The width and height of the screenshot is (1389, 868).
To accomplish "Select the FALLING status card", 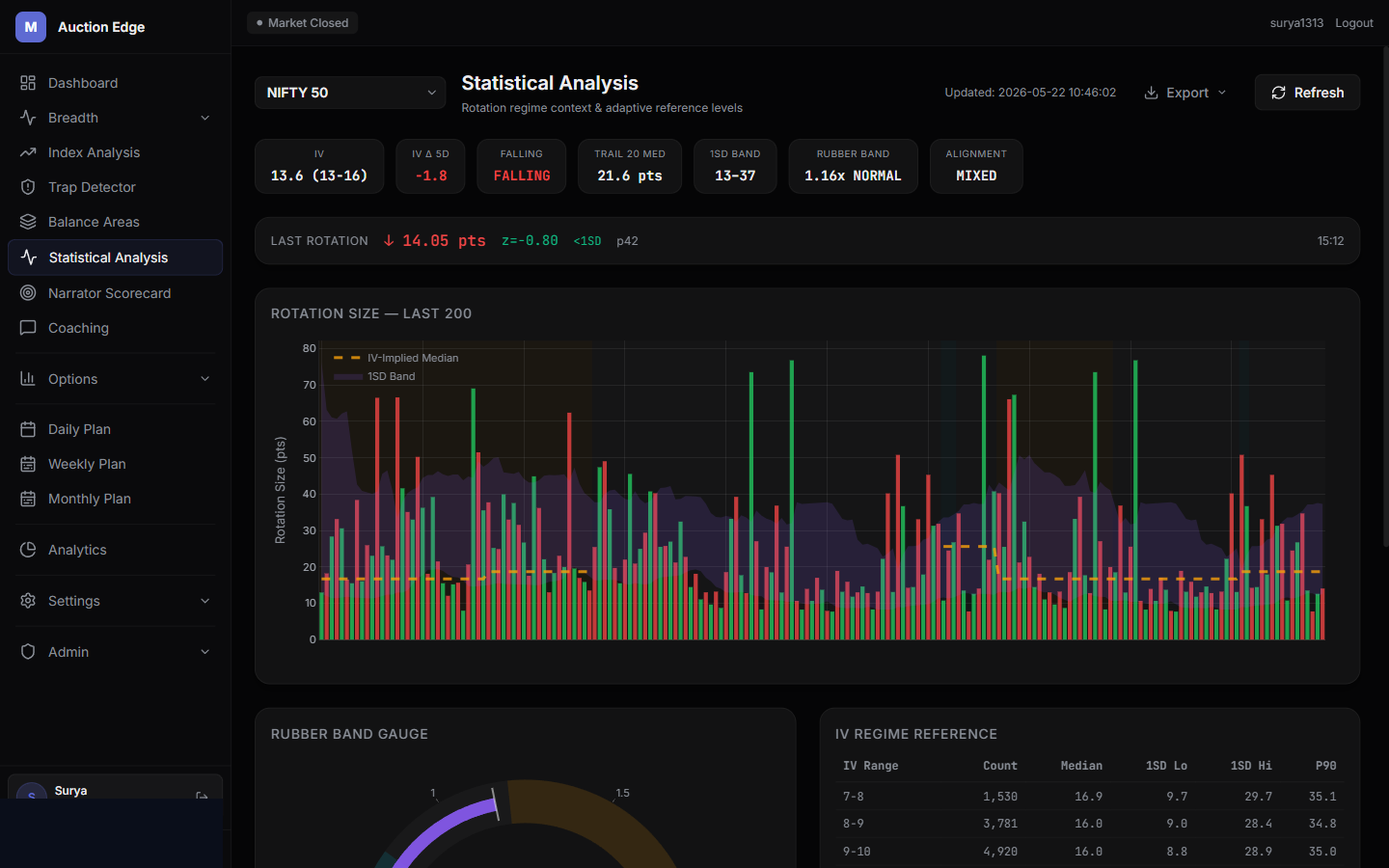I will click(x=522, y=166).
